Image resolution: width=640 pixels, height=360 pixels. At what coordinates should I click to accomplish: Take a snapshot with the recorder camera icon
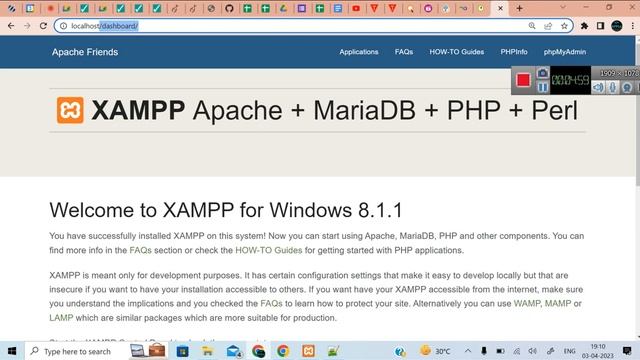tap(542, 73)
